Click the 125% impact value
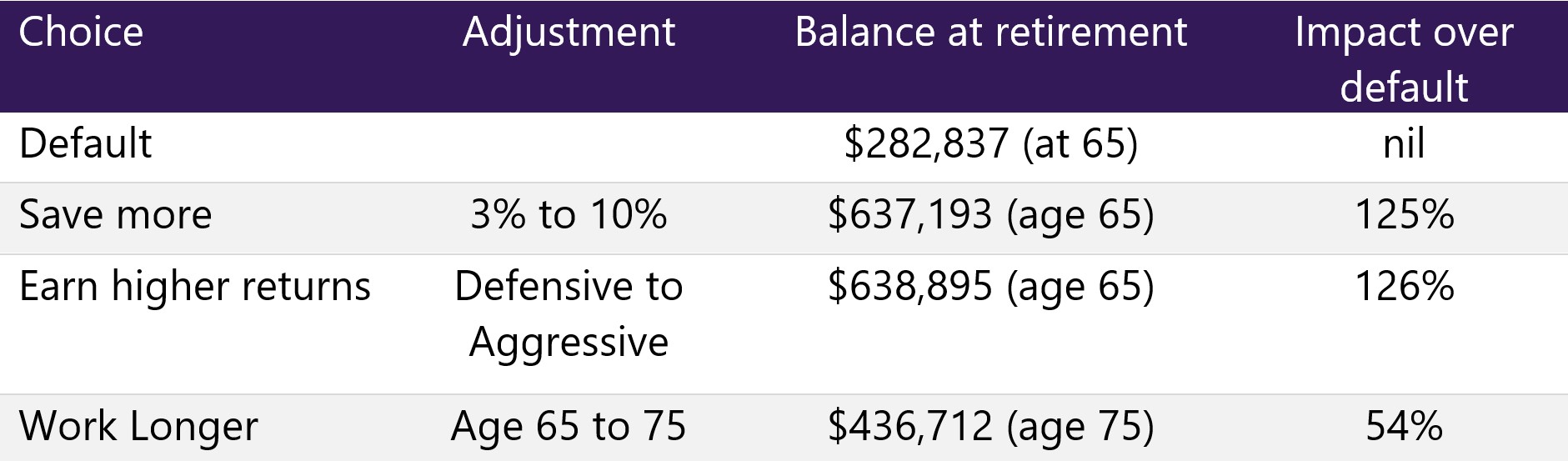The image size is (1568, 461). pos(1404,215)
